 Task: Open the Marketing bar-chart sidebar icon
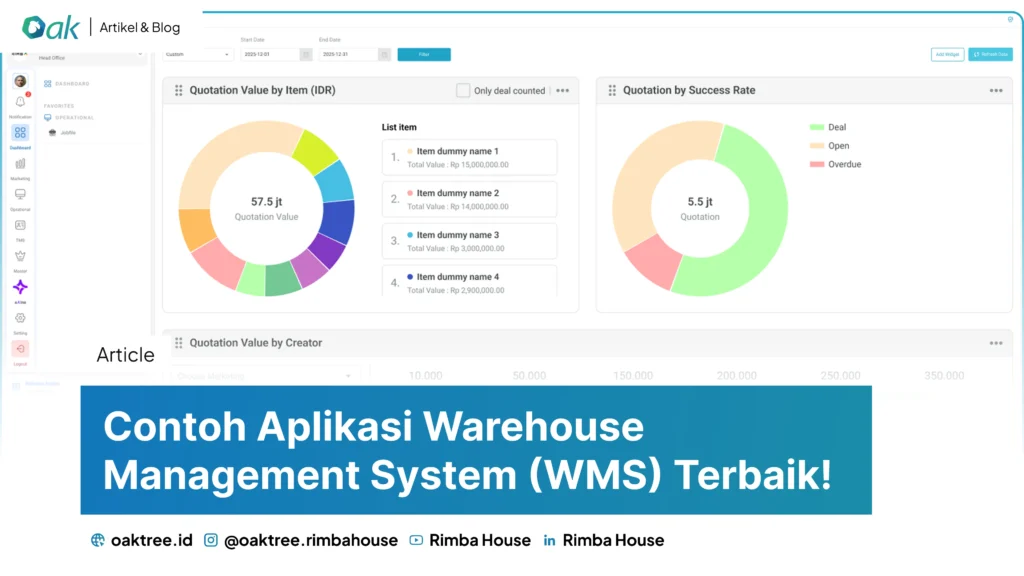20,163
